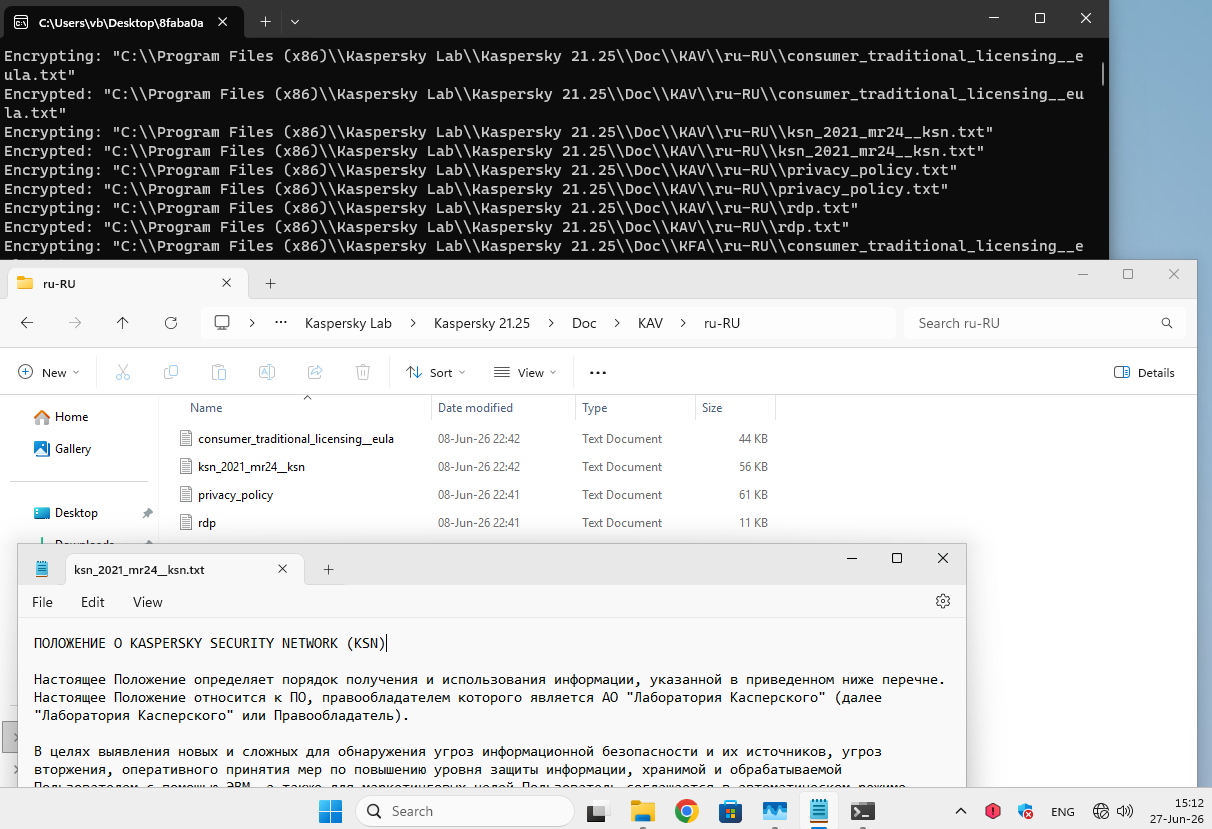Open Notepad File menu

(x=42, y=602)
